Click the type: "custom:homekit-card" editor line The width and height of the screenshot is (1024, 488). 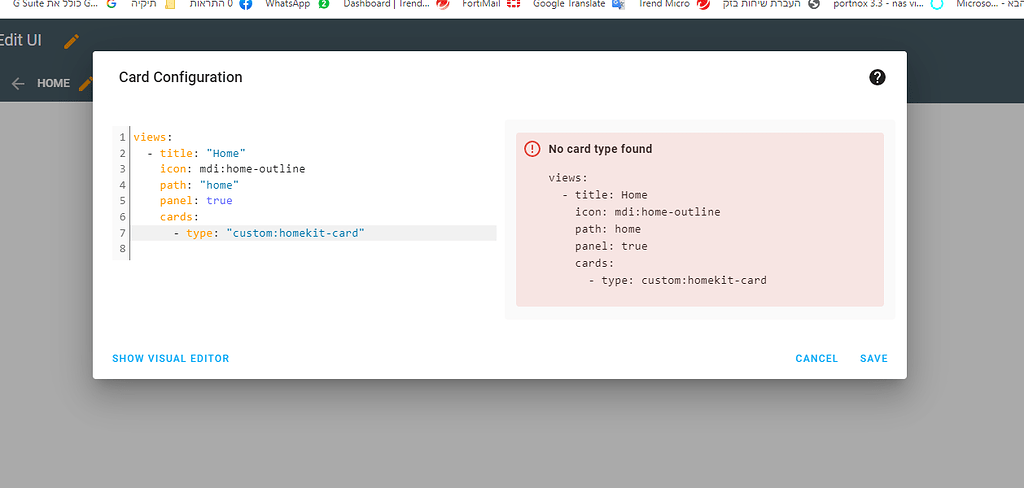click(313, 233)
